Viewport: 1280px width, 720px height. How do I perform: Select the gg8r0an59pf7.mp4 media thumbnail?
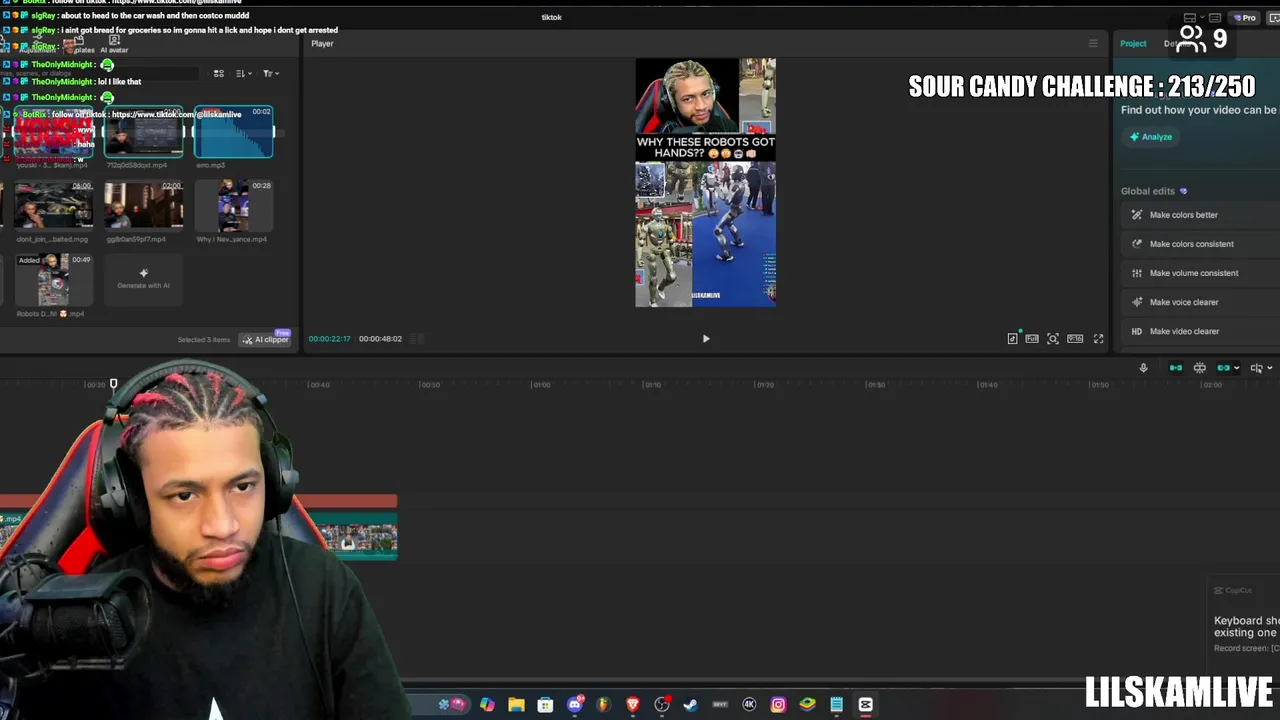click(143, 206)
